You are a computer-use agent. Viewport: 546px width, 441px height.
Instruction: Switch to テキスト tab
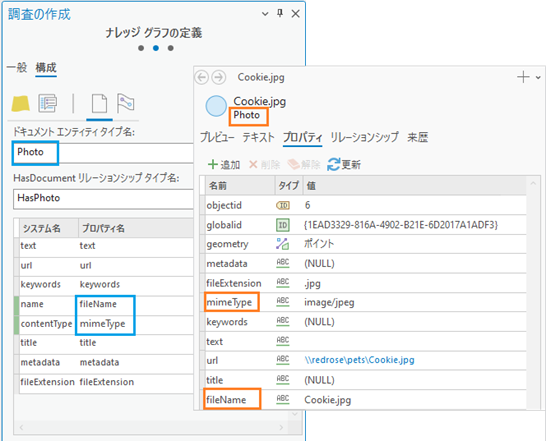click(258, 137)
